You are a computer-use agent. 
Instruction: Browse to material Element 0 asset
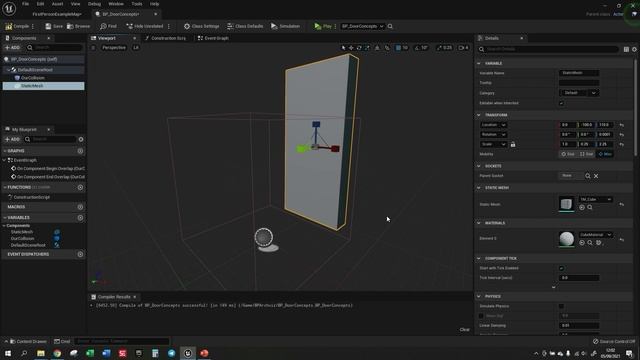590,243
